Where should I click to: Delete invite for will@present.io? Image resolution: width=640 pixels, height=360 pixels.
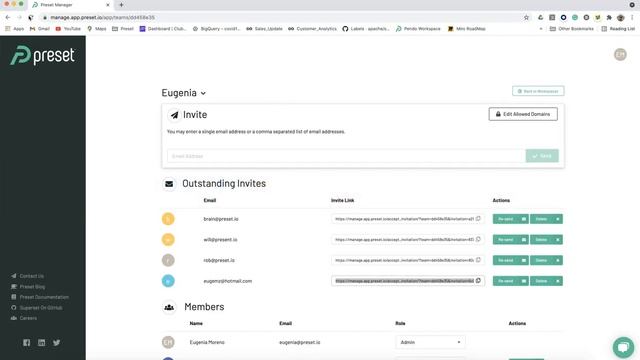click(546, 240)
